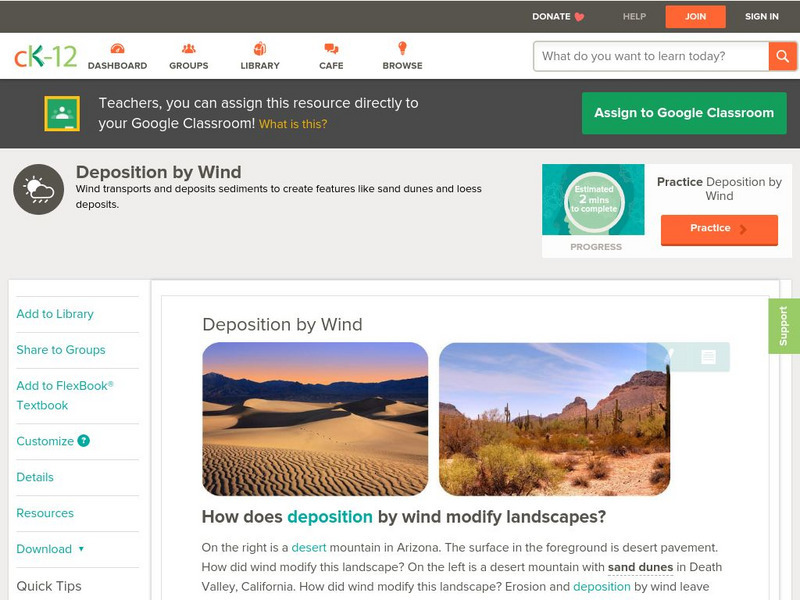Click the orange search magnifier button
Viewport: 800px width, 600px height.
coord(782,56)
